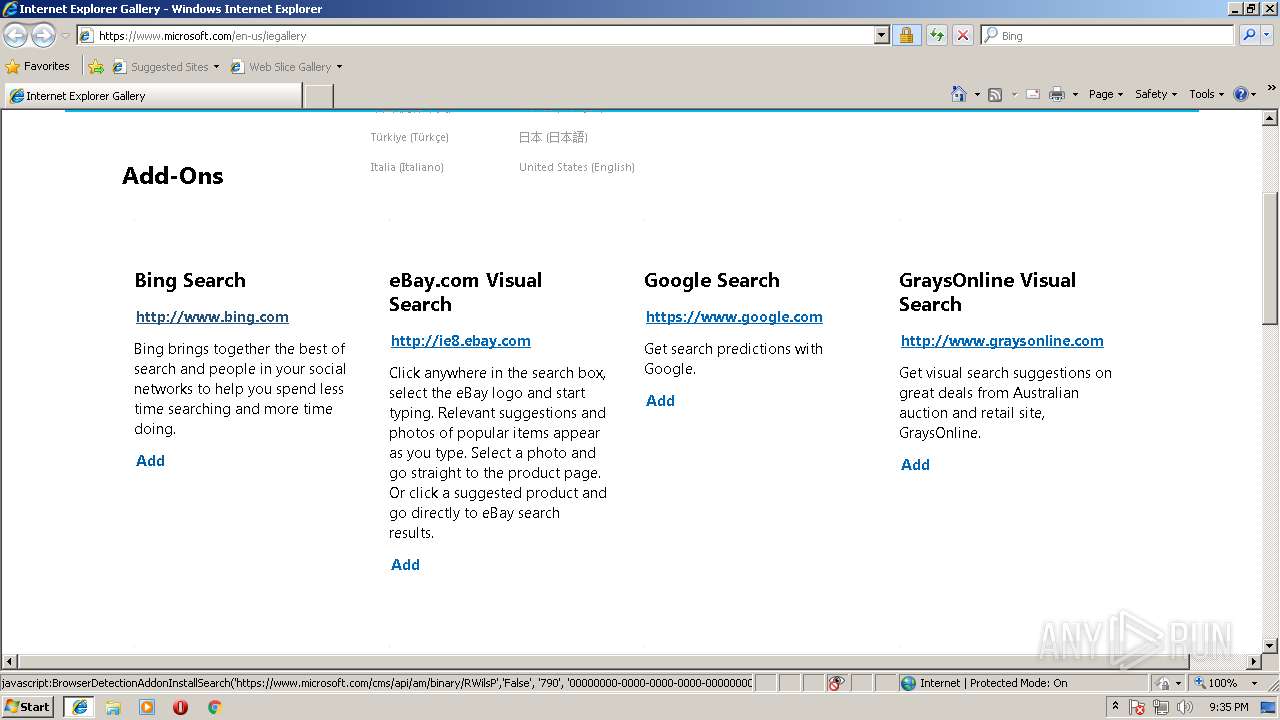Click the address bar URL field
This screenshot has height=720, width=1280.
(475, 35)
